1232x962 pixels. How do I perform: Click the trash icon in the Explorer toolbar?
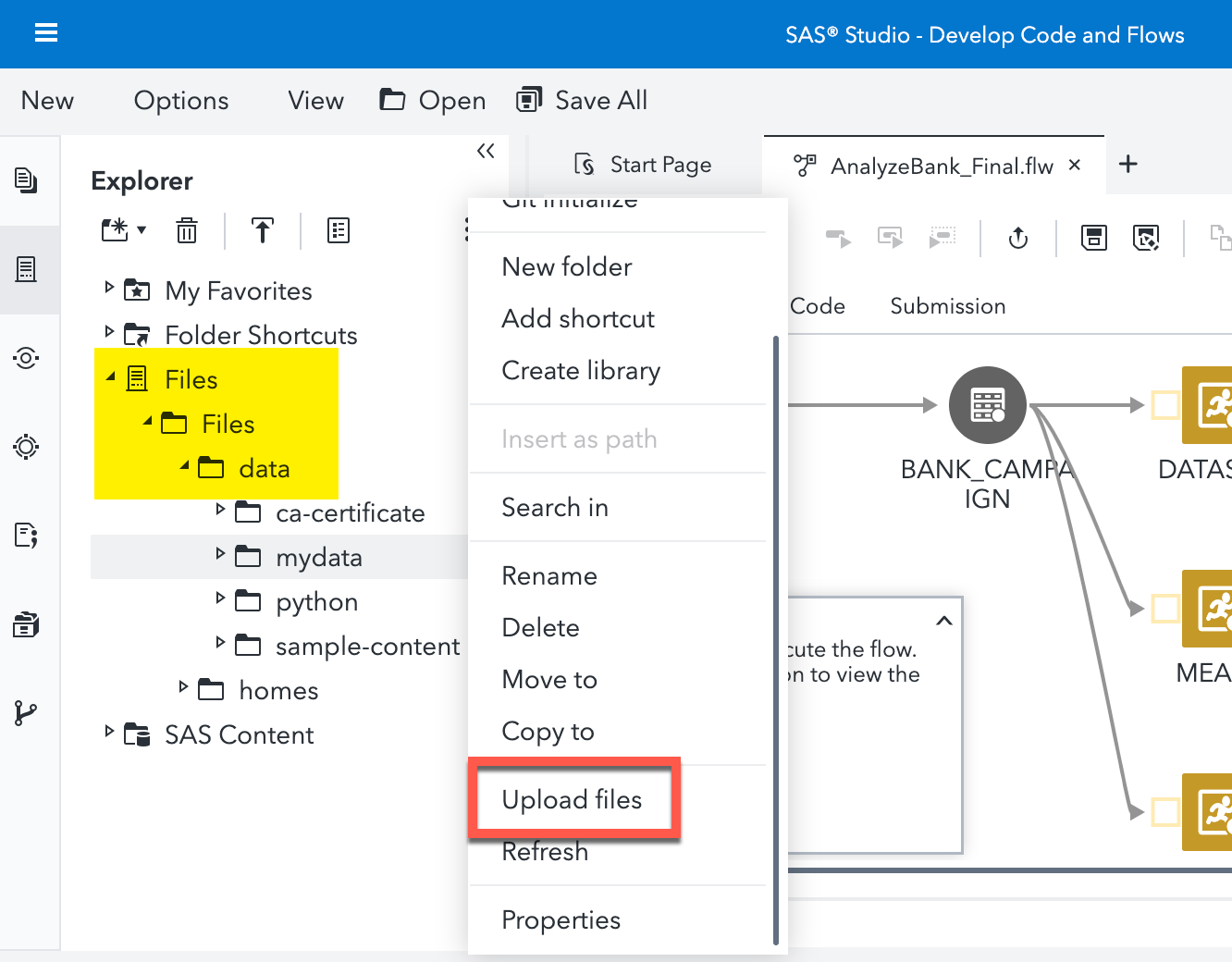(187, 230)
